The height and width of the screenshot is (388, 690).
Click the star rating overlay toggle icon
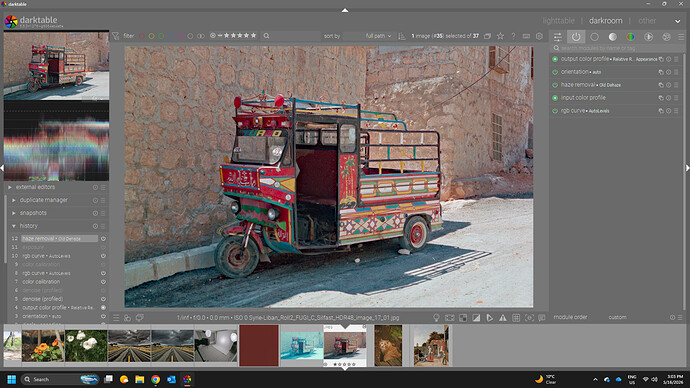tap(500, 36)
